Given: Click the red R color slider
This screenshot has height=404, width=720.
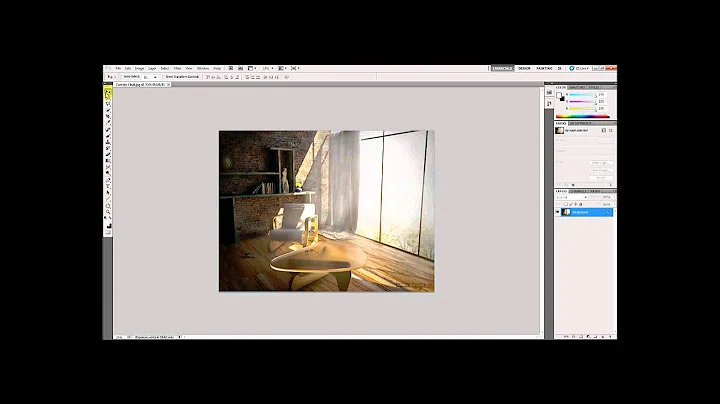Looking at the screenshot, I should (582, 95).
